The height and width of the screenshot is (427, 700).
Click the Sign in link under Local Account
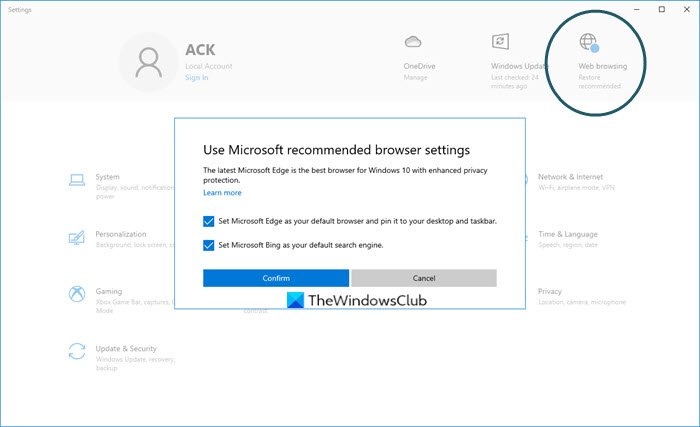(196, 77)
